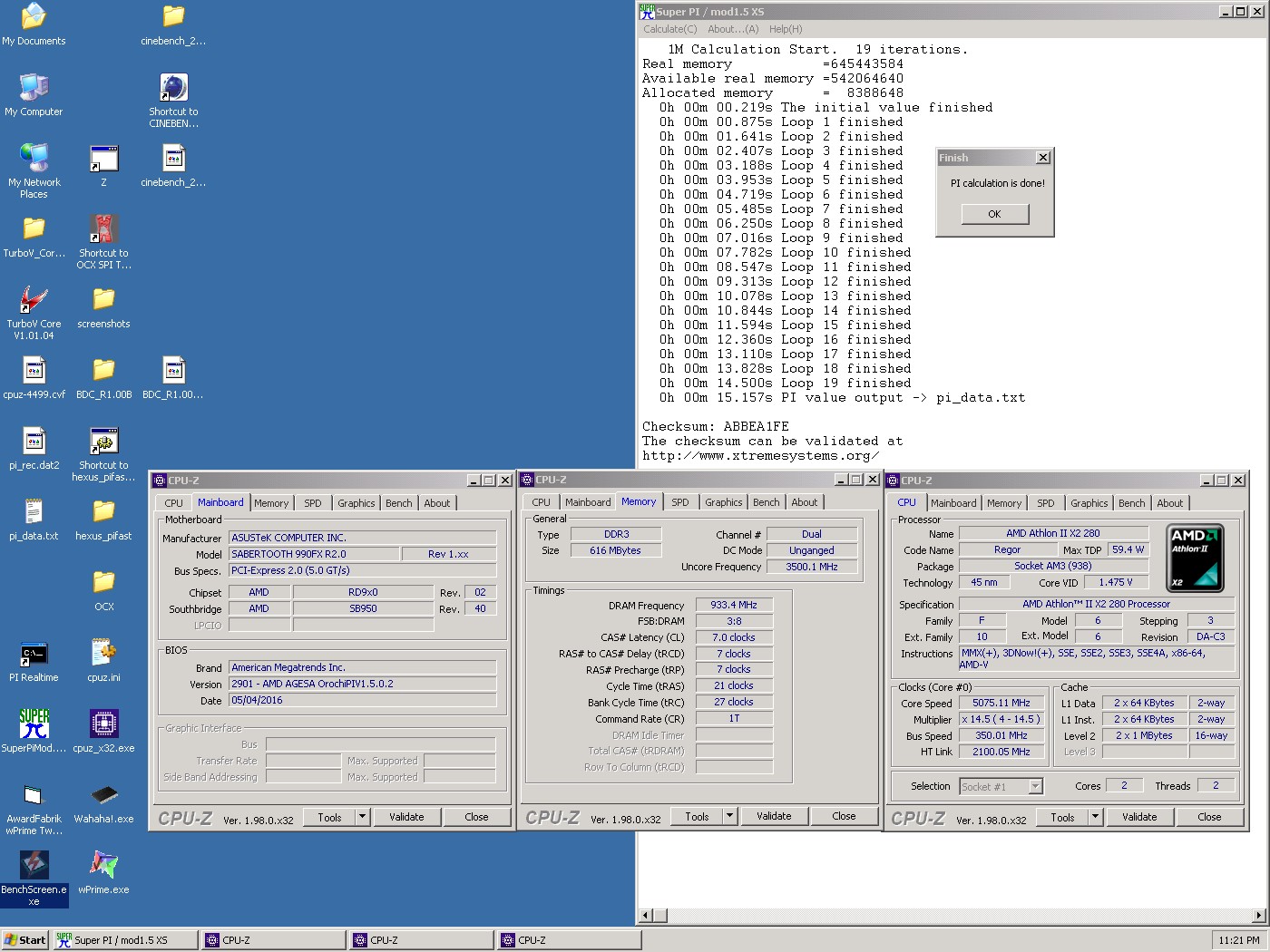Click OK in the Finish dialog
This screenshot has width=1270, height=952.
coord(995,214)
